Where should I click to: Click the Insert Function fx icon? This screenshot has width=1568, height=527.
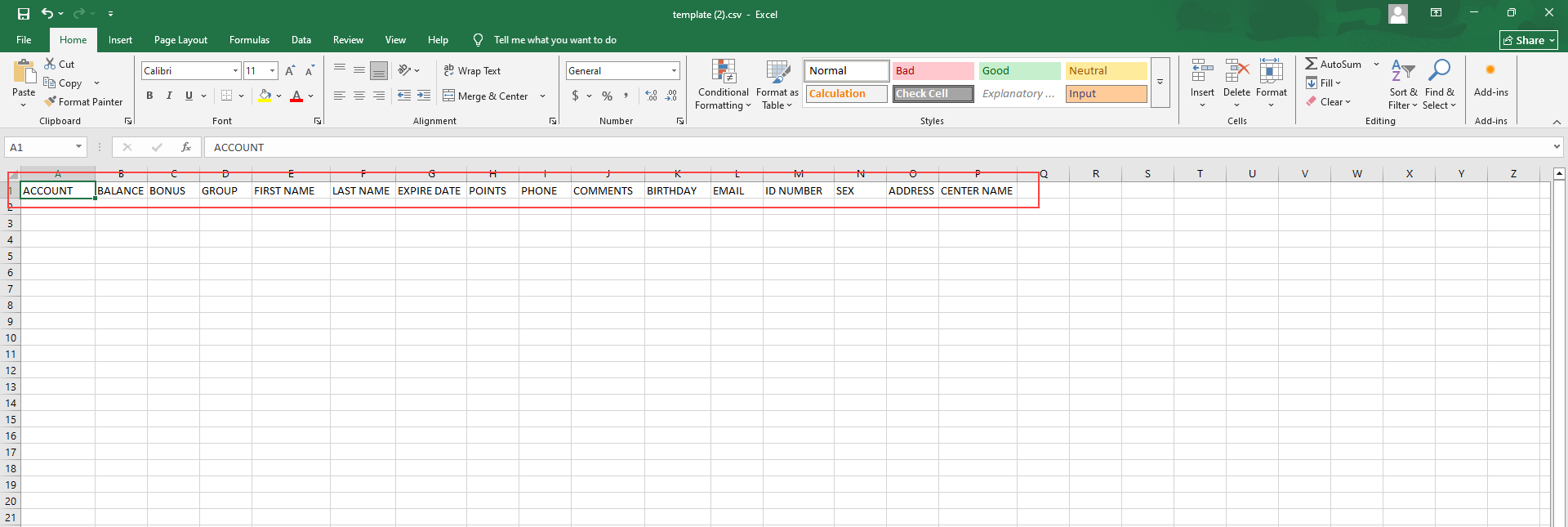pyautogui.click(x=186, y=147)
